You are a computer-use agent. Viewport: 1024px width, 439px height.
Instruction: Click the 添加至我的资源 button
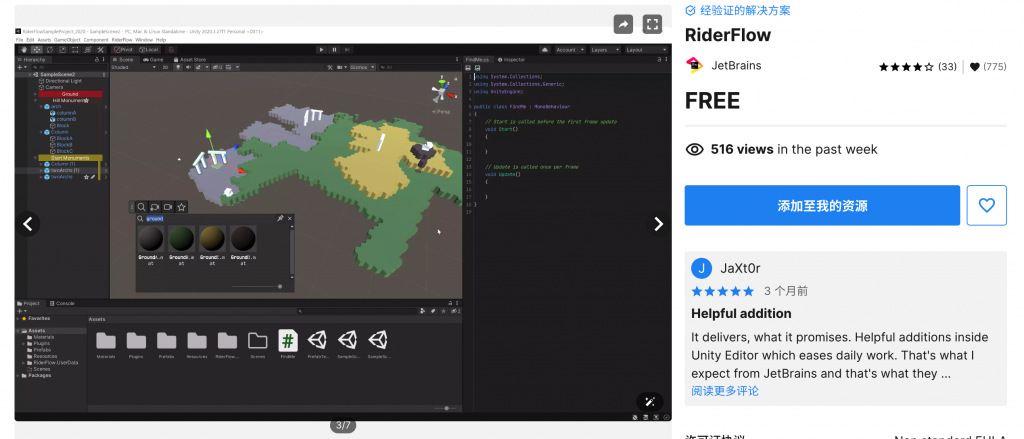click(x=822, y=205)
